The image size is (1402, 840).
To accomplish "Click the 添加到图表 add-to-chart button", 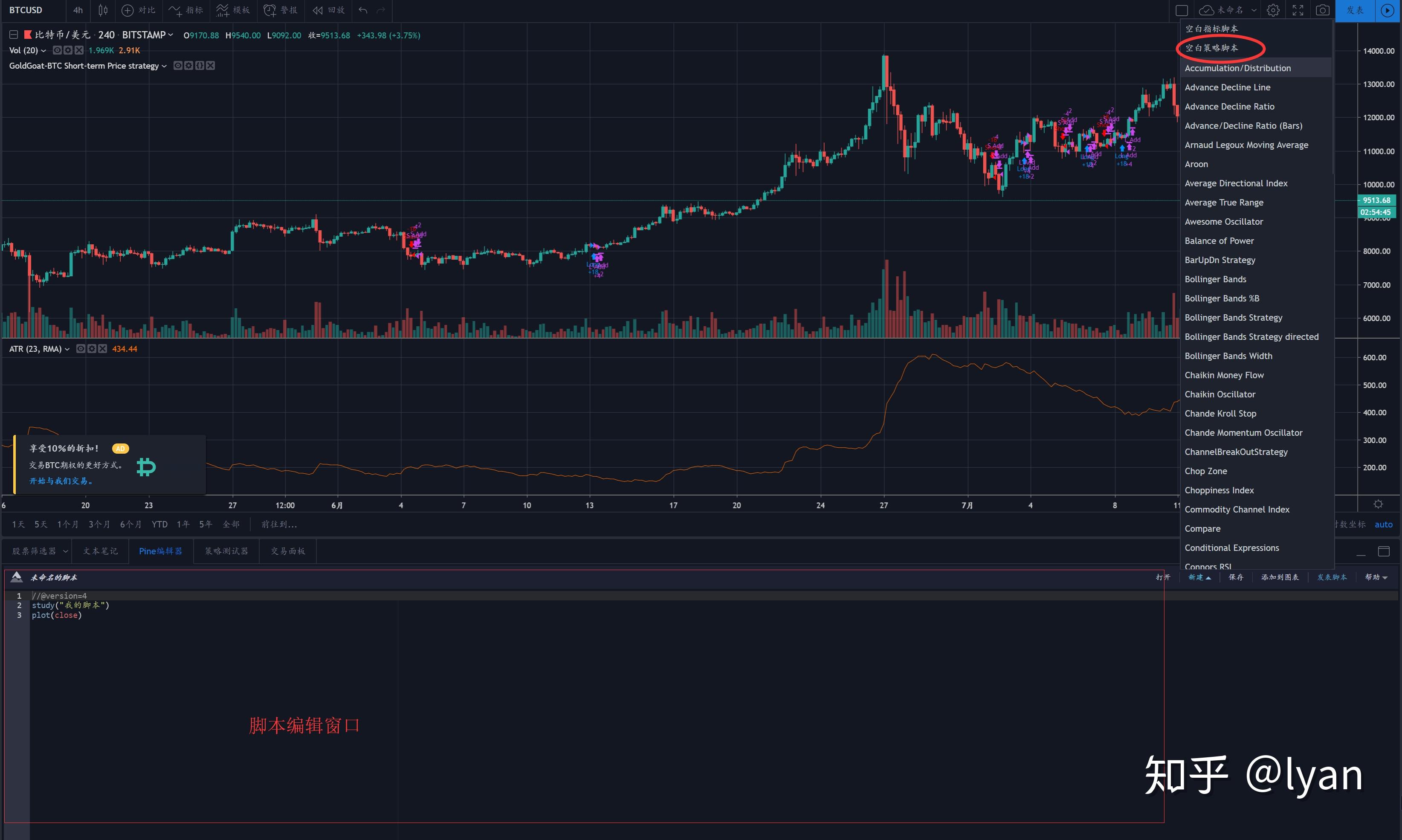I will [1280, 577].
